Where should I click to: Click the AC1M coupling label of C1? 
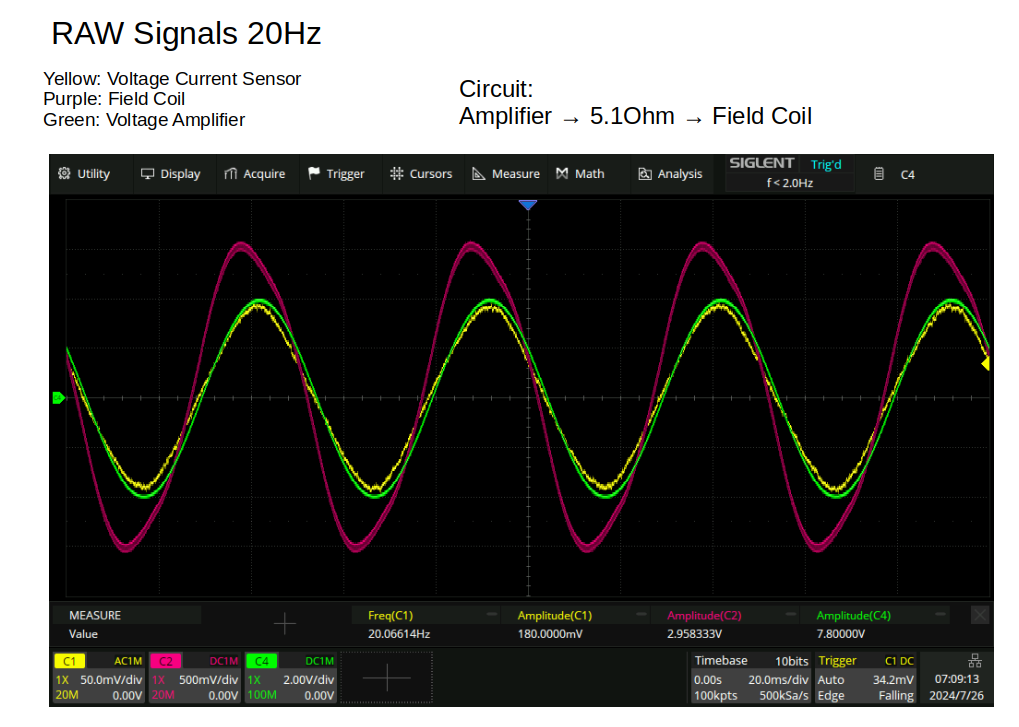pyautogui.click(x=128, y=661)
